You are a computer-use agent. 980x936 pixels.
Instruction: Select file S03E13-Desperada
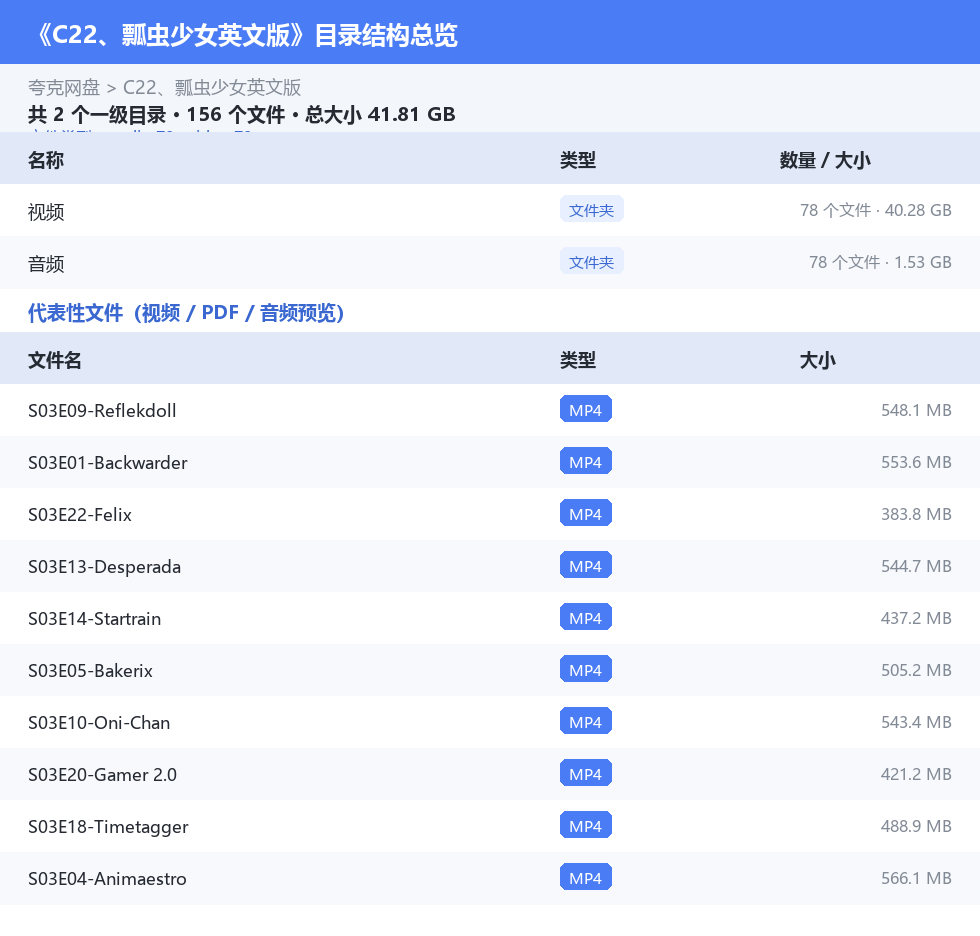click(104, 567)
